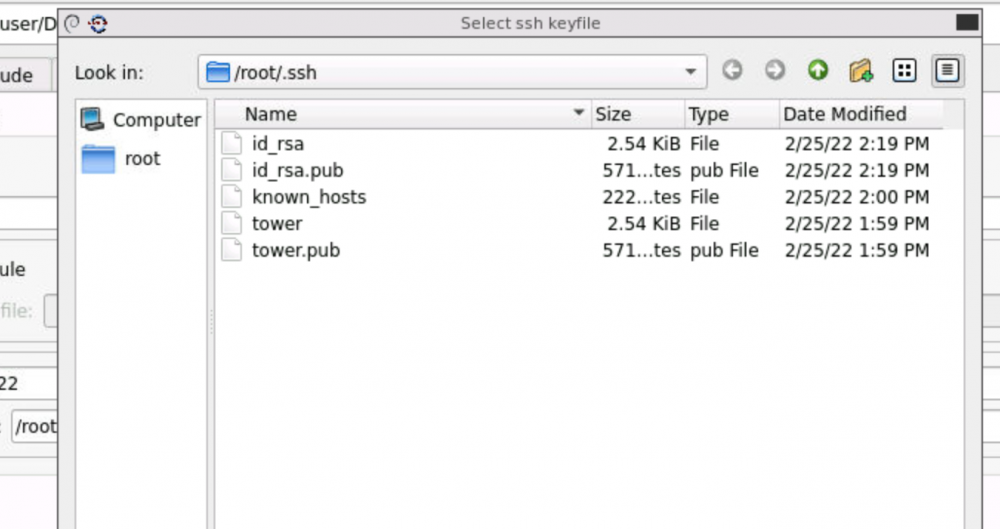Image resolution: width=1000 pixels, height=529 pixels.
Task: Click the file icon beside id_rsa.pub
Action: 232,170
